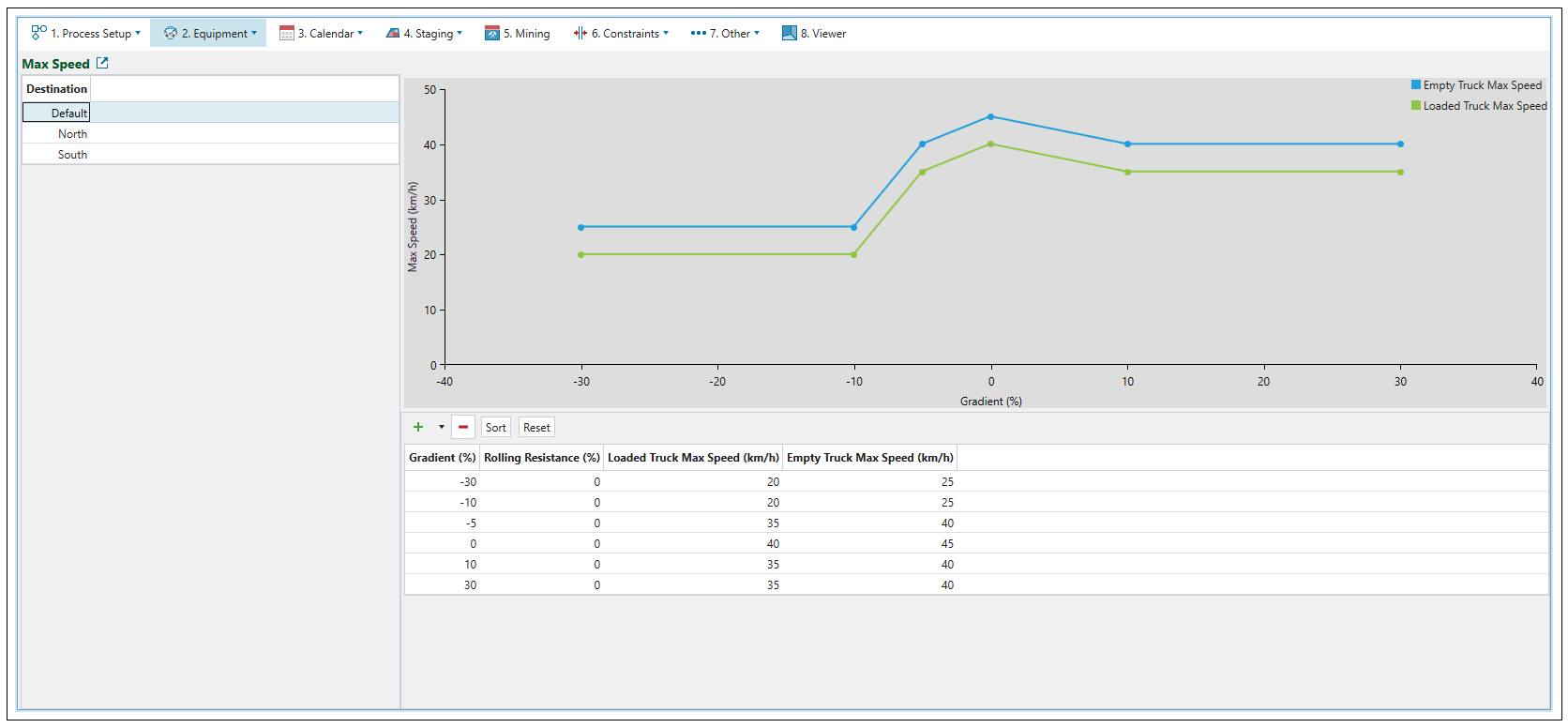1568x728 pixels.
Task: Click the Empty Truck Max Speed legend swatch
Action: 1416,84
